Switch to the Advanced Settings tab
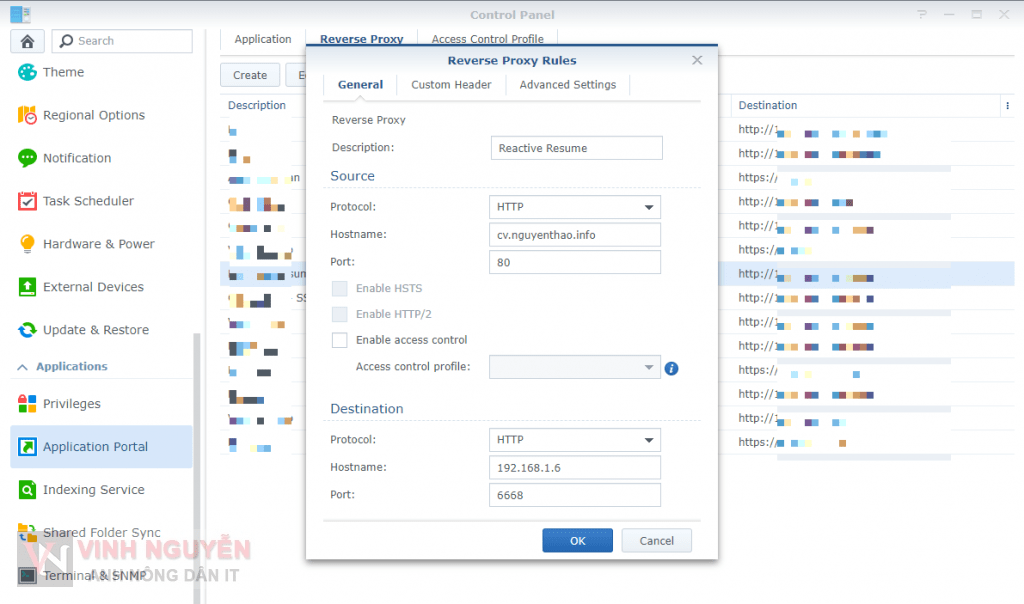This screenshot has height=604, width=1024. [567, 85]
